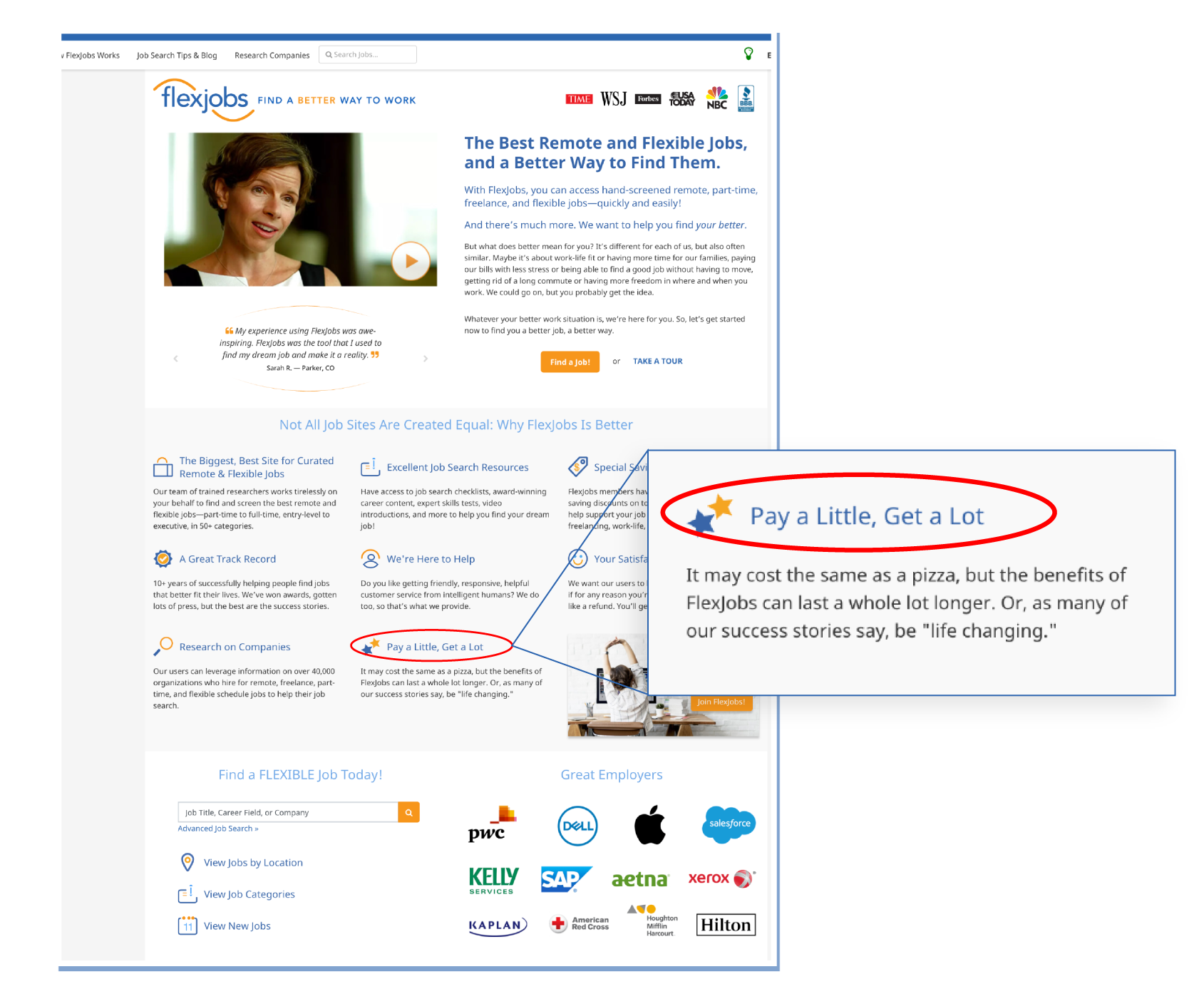Click the Apple employer logo
1204x999 pixels.
coord(650,824)
